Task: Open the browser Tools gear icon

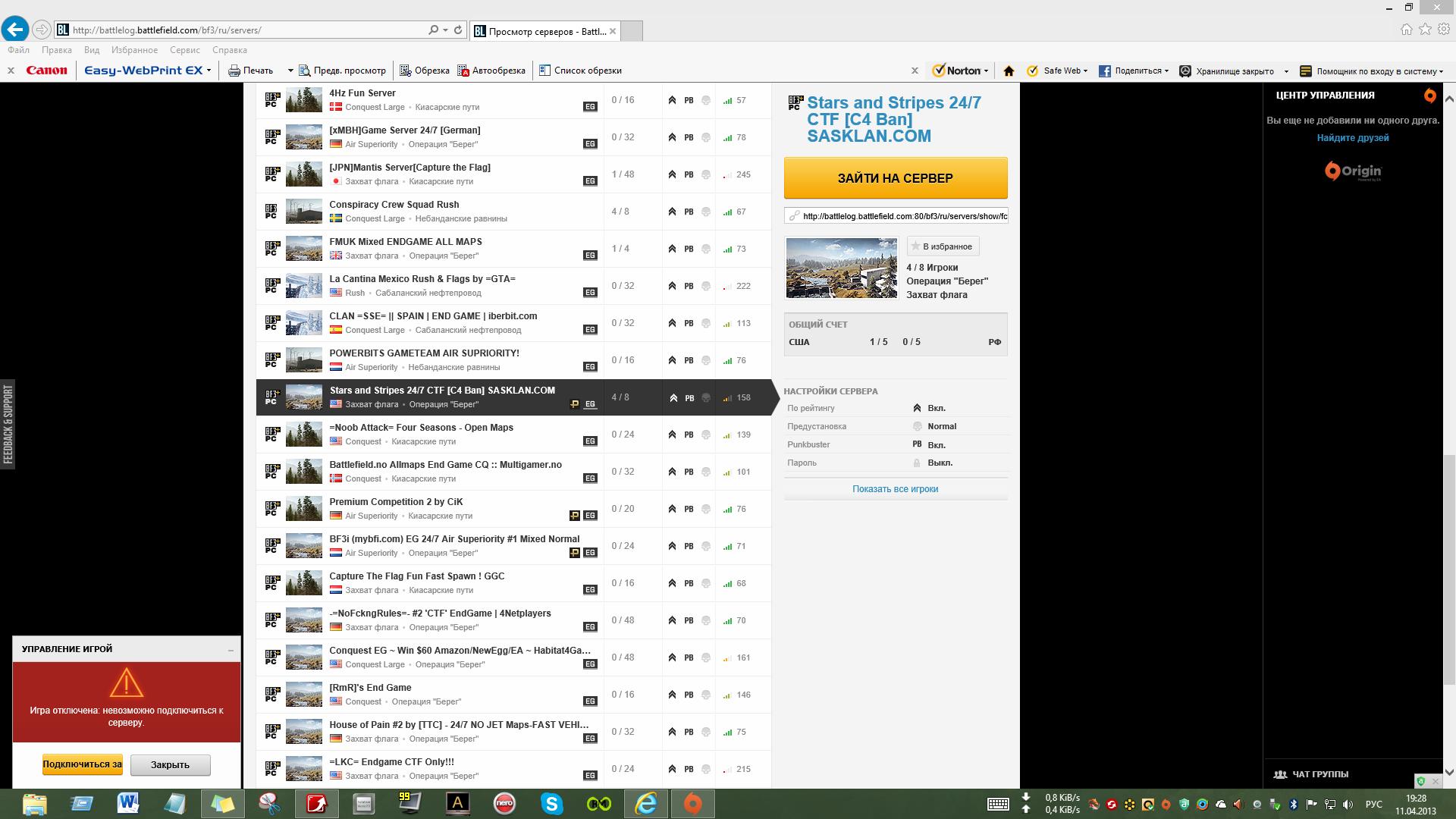Action: pos(1445,29)
